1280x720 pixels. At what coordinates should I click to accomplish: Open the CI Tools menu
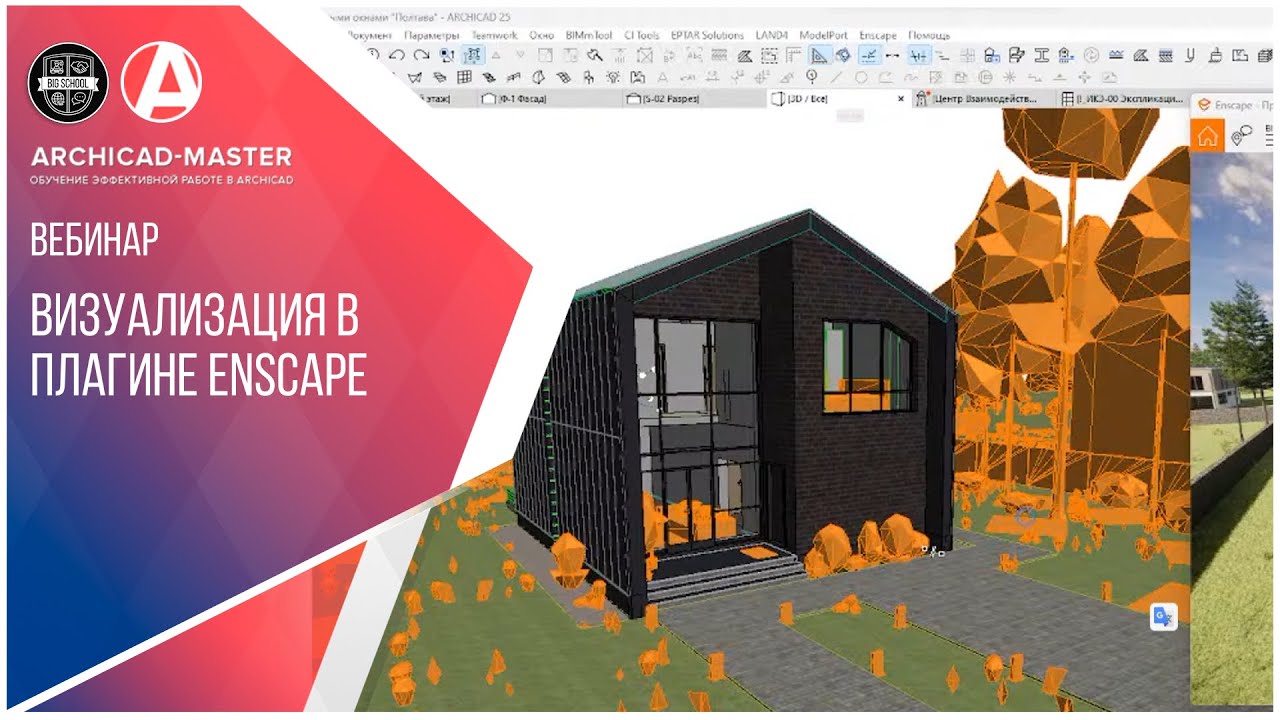[642, 35]
